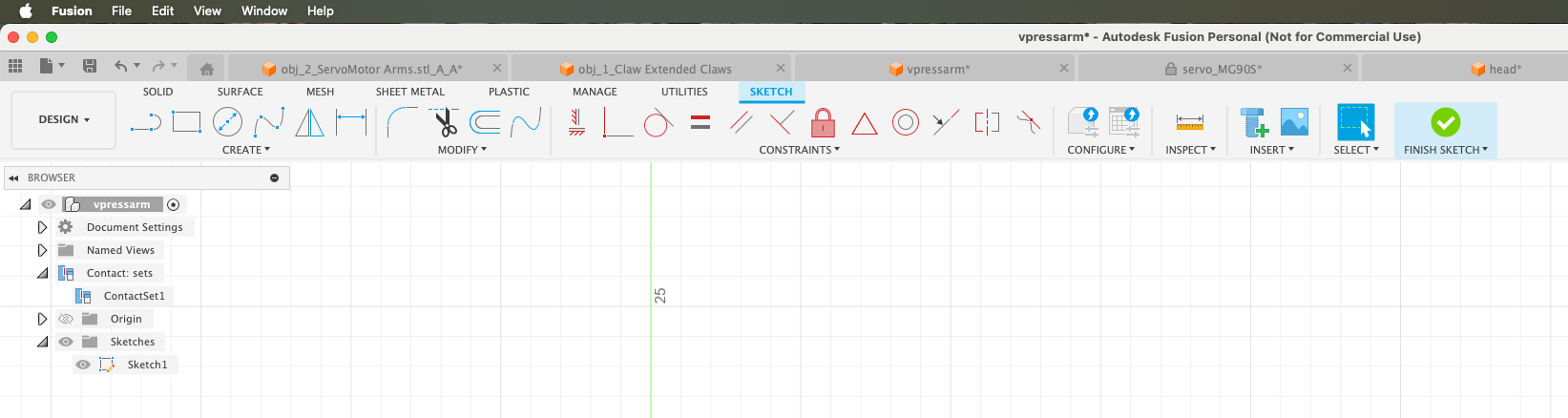
Task: Select the Line sketch tool
Action: 145,122
